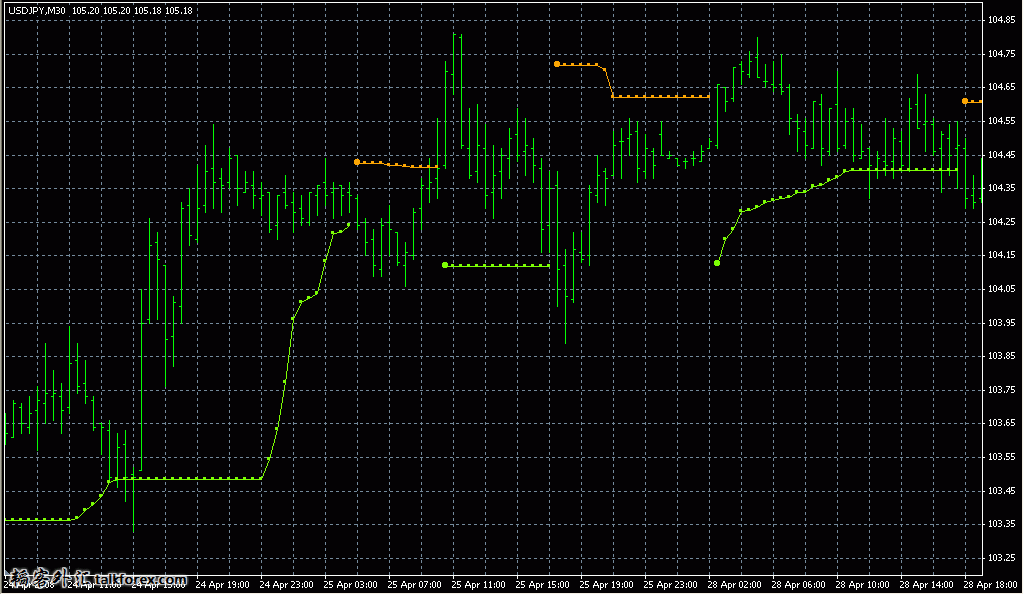Click the 28 Apr 18:00 time label
Screen dimensions: 1024x594
(x=990, y=585)
